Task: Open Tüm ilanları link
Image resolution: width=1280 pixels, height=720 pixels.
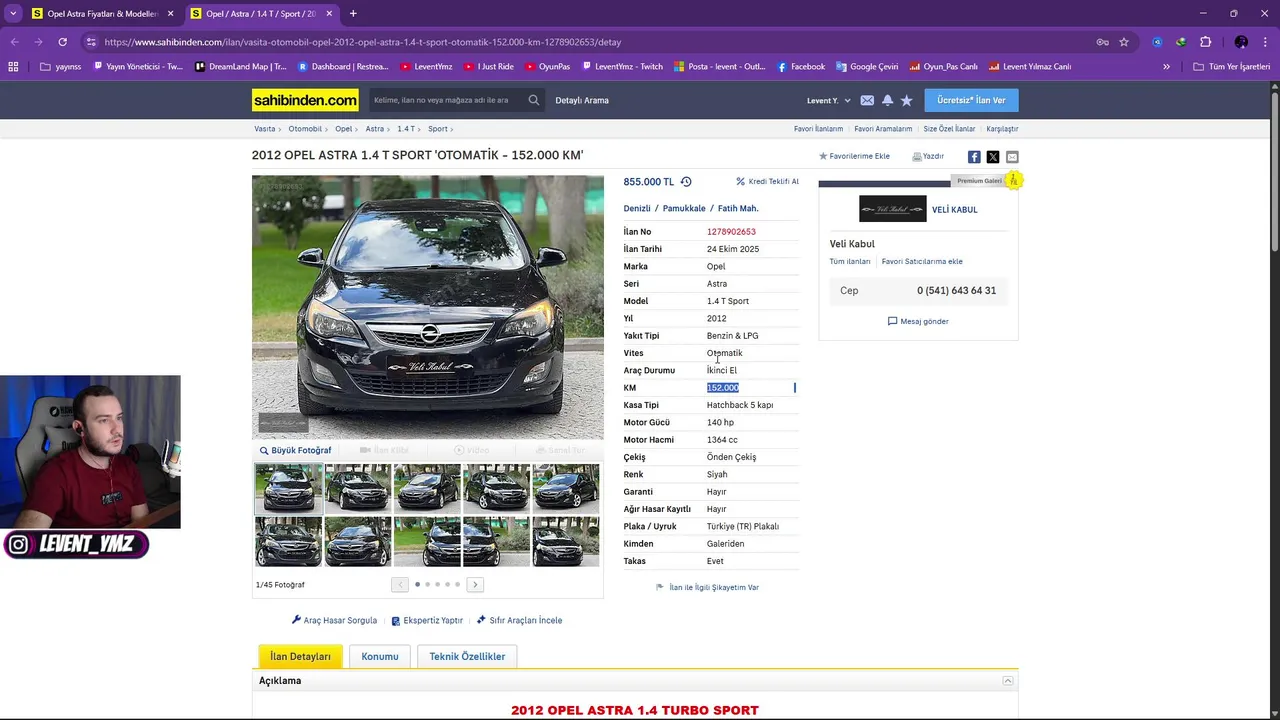Action: (850, 261)
